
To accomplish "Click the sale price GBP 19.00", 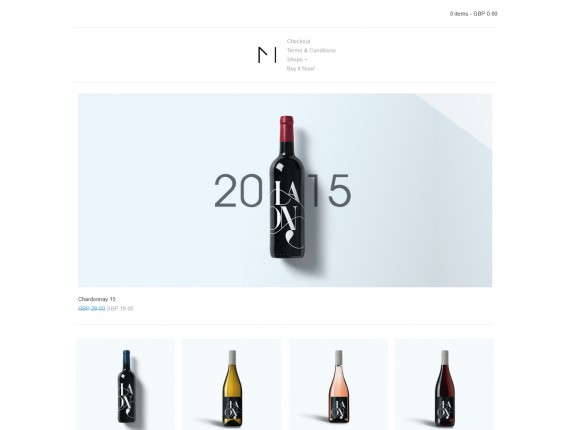I will [120, 309].
